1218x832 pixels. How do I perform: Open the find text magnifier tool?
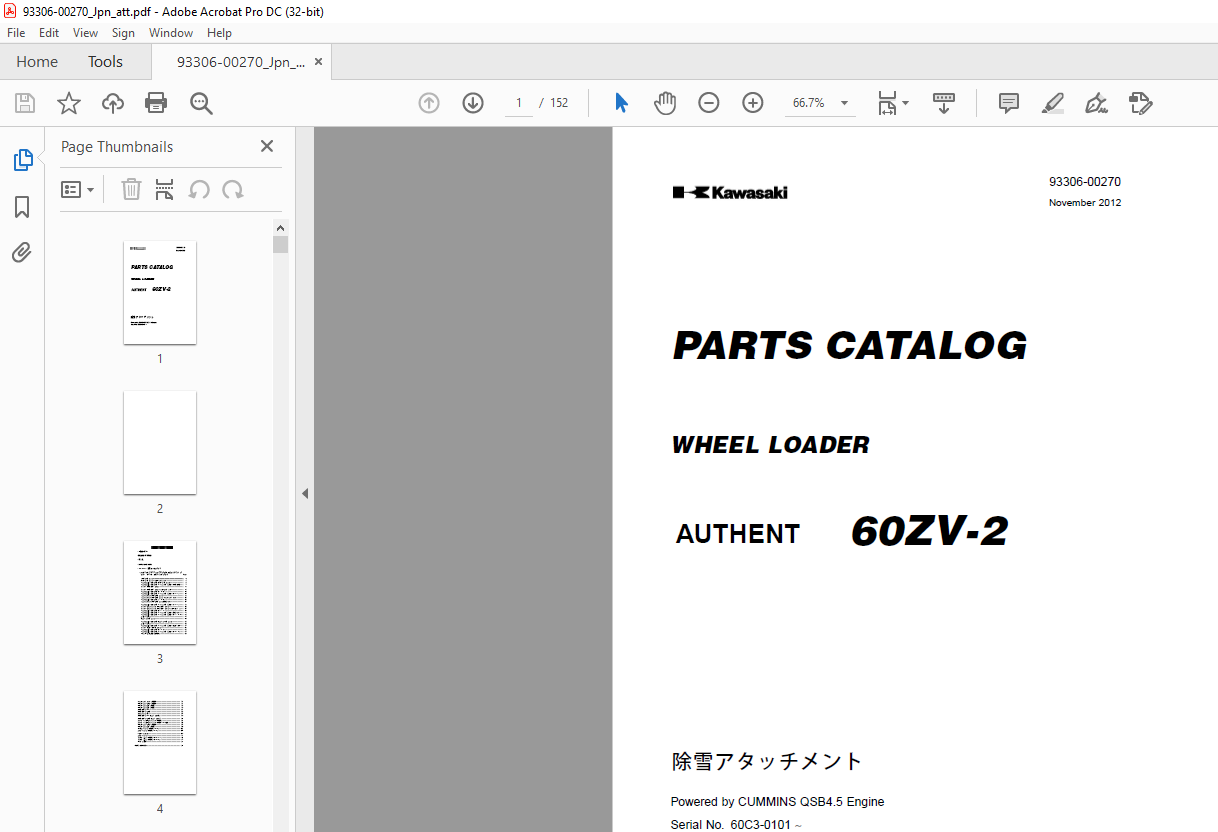[x=201, y=103]
